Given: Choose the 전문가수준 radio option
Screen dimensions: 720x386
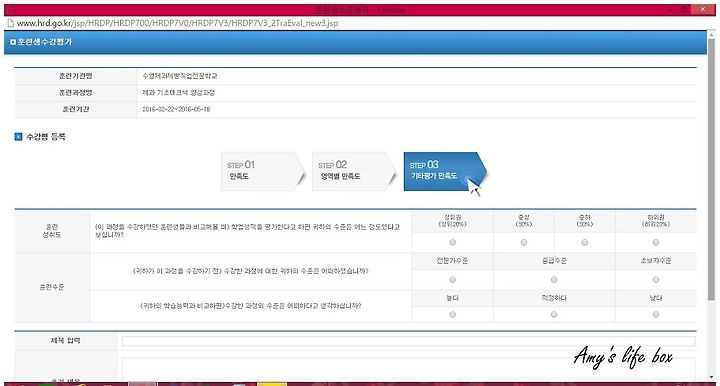Looking at the screenshot, I should tap(453, 280).
